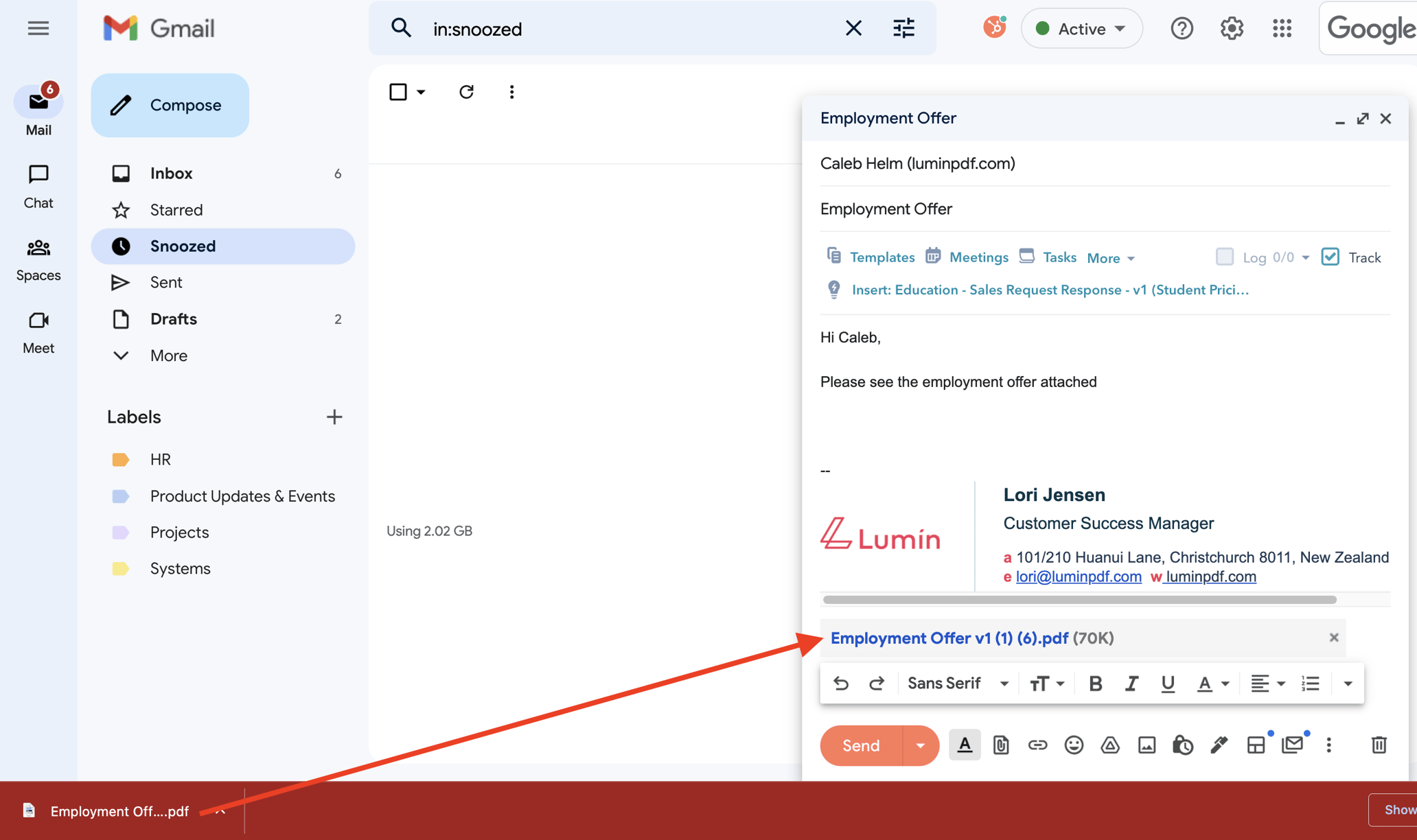
Task: Open the Log 0/0 dropdown arrow
Action: point(1305,257)
